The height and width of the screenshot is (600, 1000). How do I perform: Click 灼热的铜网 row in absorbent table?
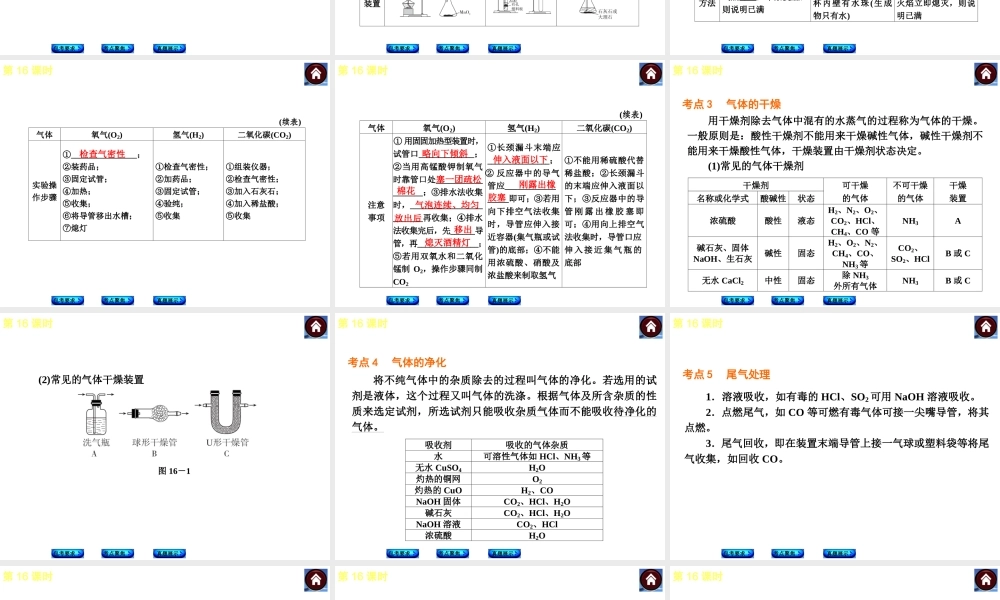(x=504, y=479)
